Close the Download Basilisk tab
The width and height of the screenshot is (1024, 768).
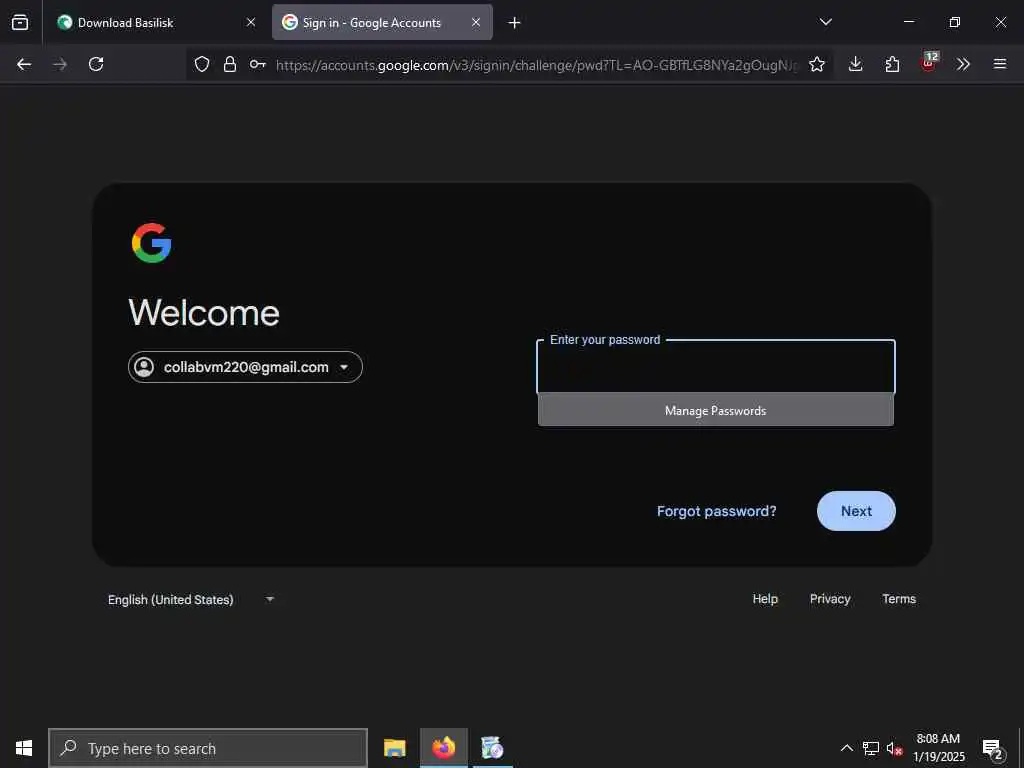click(251, 22)
